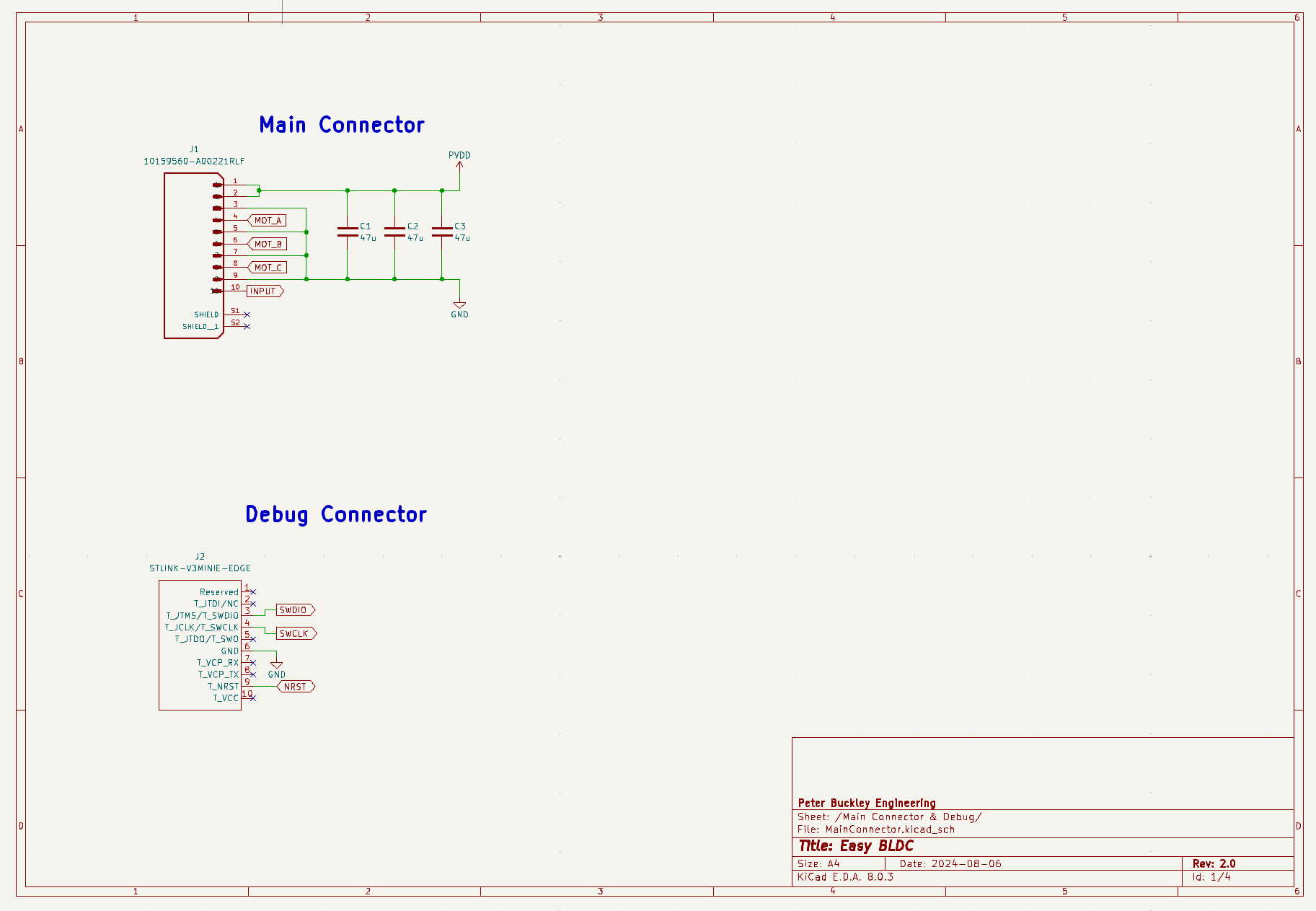This screenshot has height=911, width=1316.
Task: Click the "Rev: 2.0" field
Action: click(1214, 863)
